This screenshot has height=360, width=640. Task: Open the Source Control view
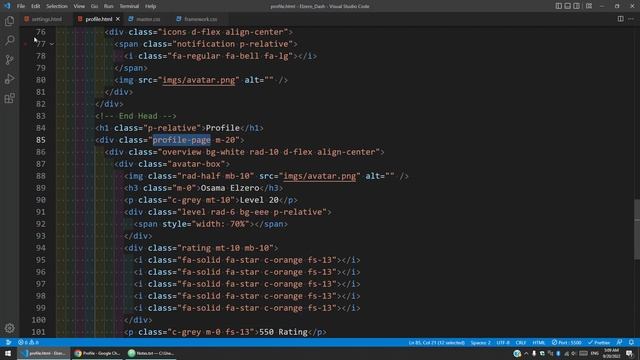9,60
